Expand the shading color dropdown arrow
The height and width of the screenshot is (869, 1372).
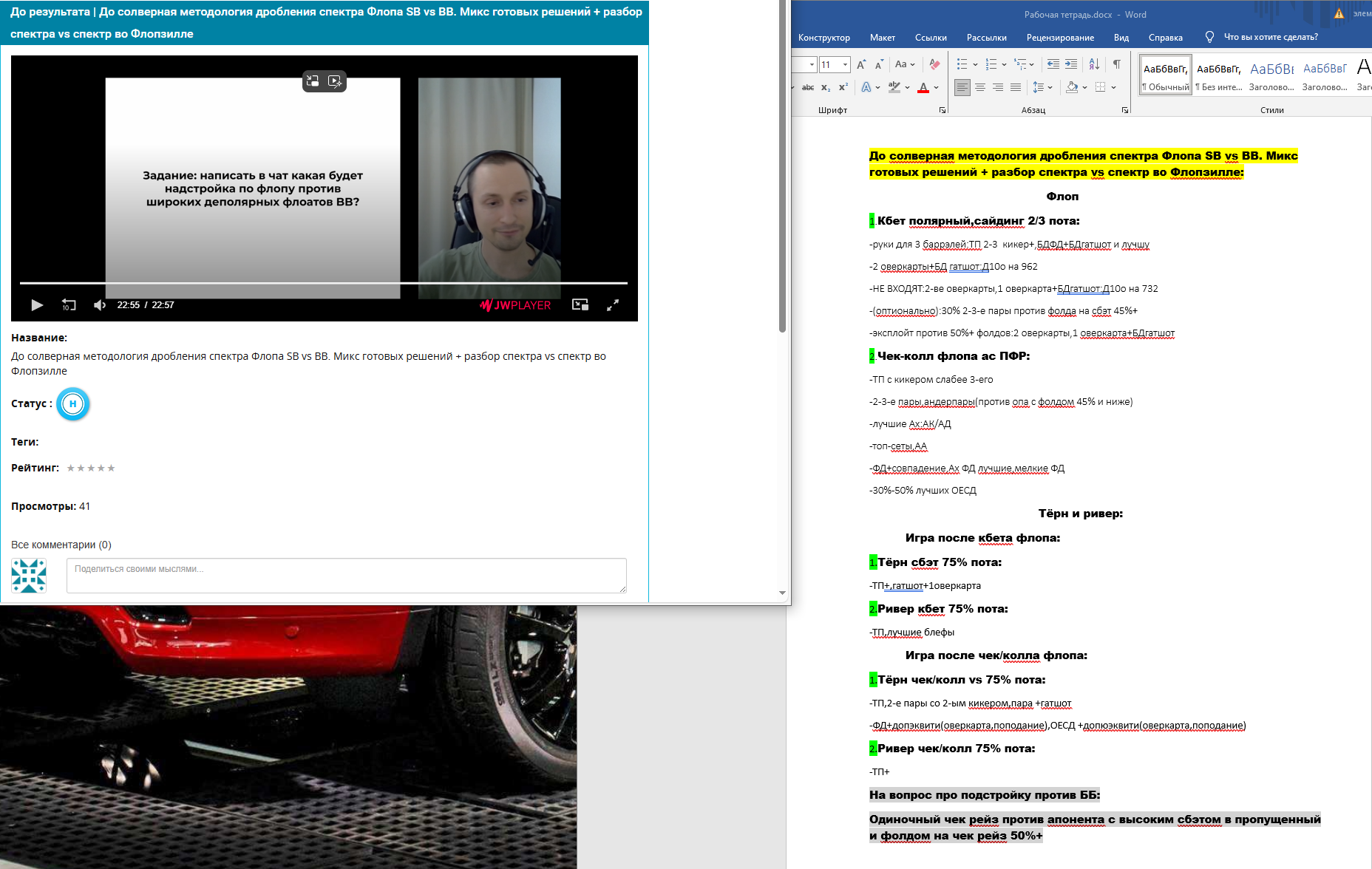(1084, 87)
